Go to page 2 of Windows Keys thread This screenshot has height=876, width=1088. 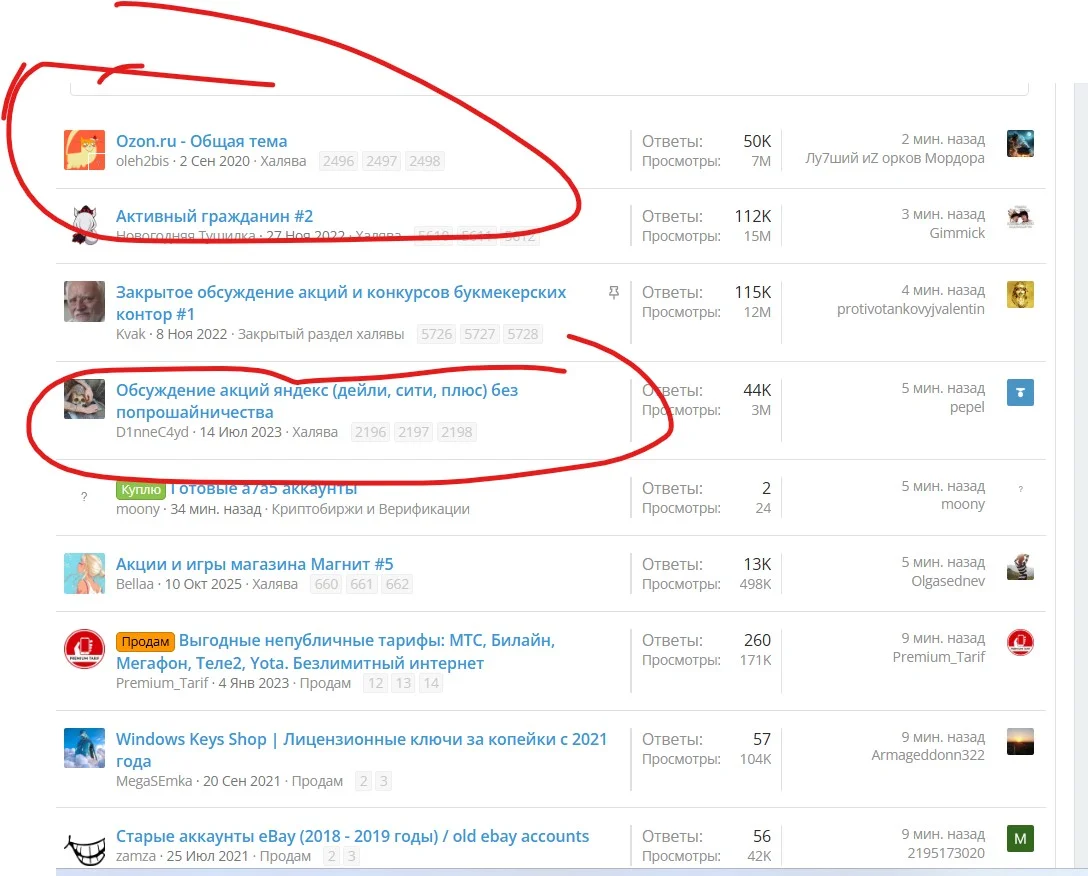(364, 781)
